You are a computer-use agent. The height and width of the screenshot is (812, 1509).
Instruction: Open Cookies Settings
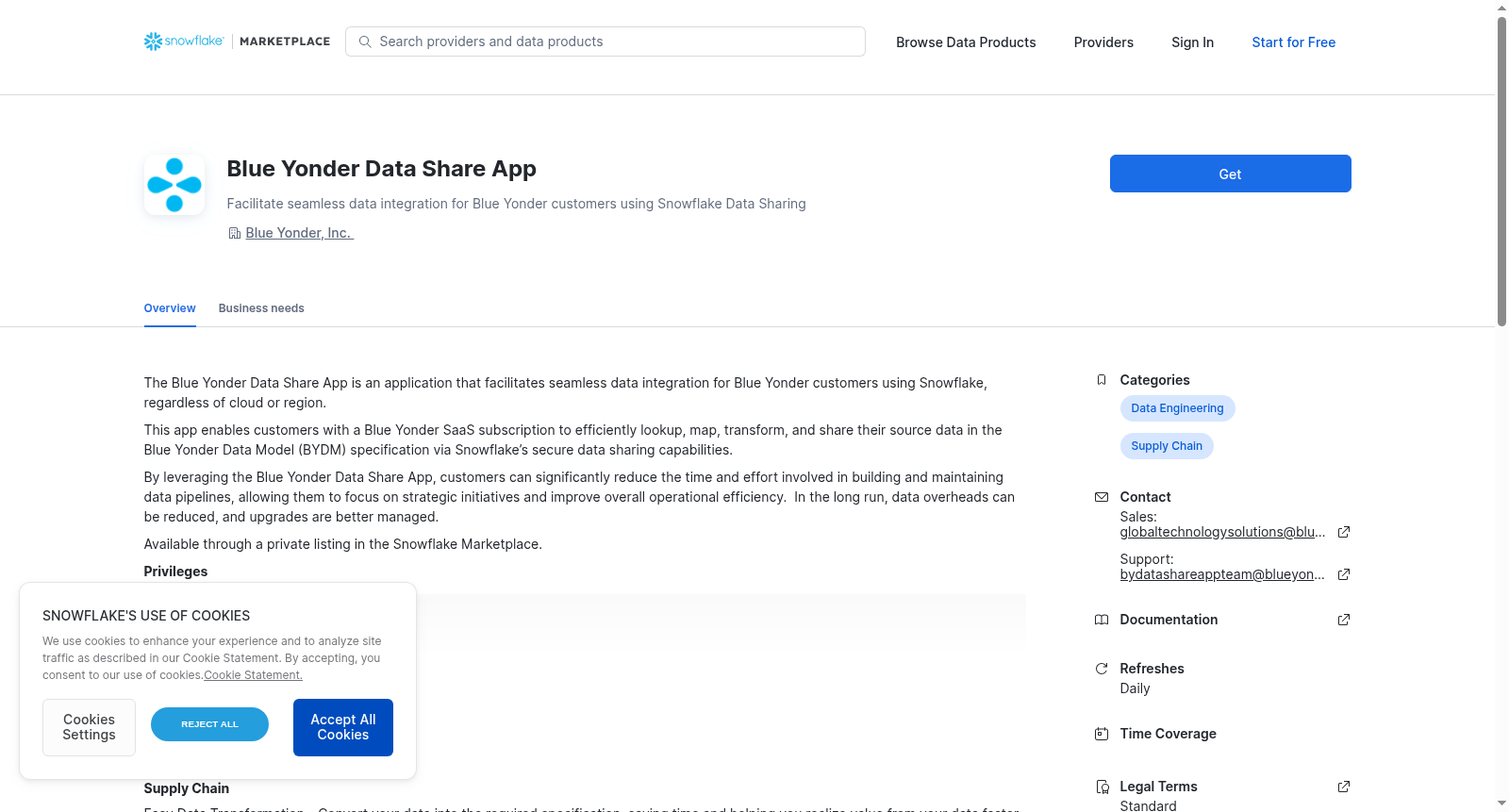click(89, 727)
